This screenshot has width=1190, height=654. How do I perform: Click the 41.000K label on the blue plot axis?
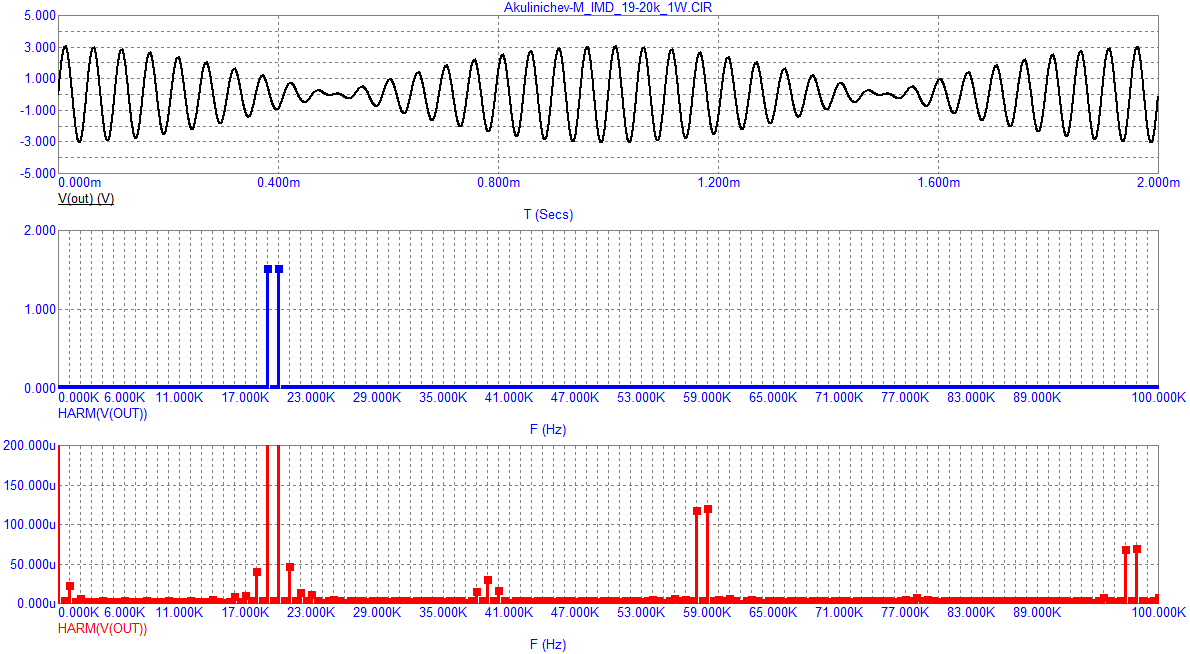pyautogui.click(x=508, y=398)
